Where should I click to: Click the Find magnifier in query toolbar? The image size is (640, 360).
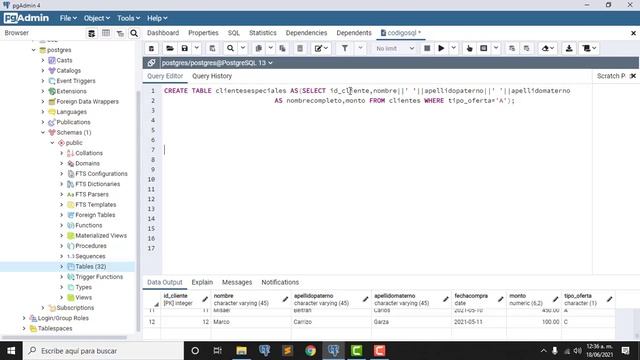coord(231,49)
